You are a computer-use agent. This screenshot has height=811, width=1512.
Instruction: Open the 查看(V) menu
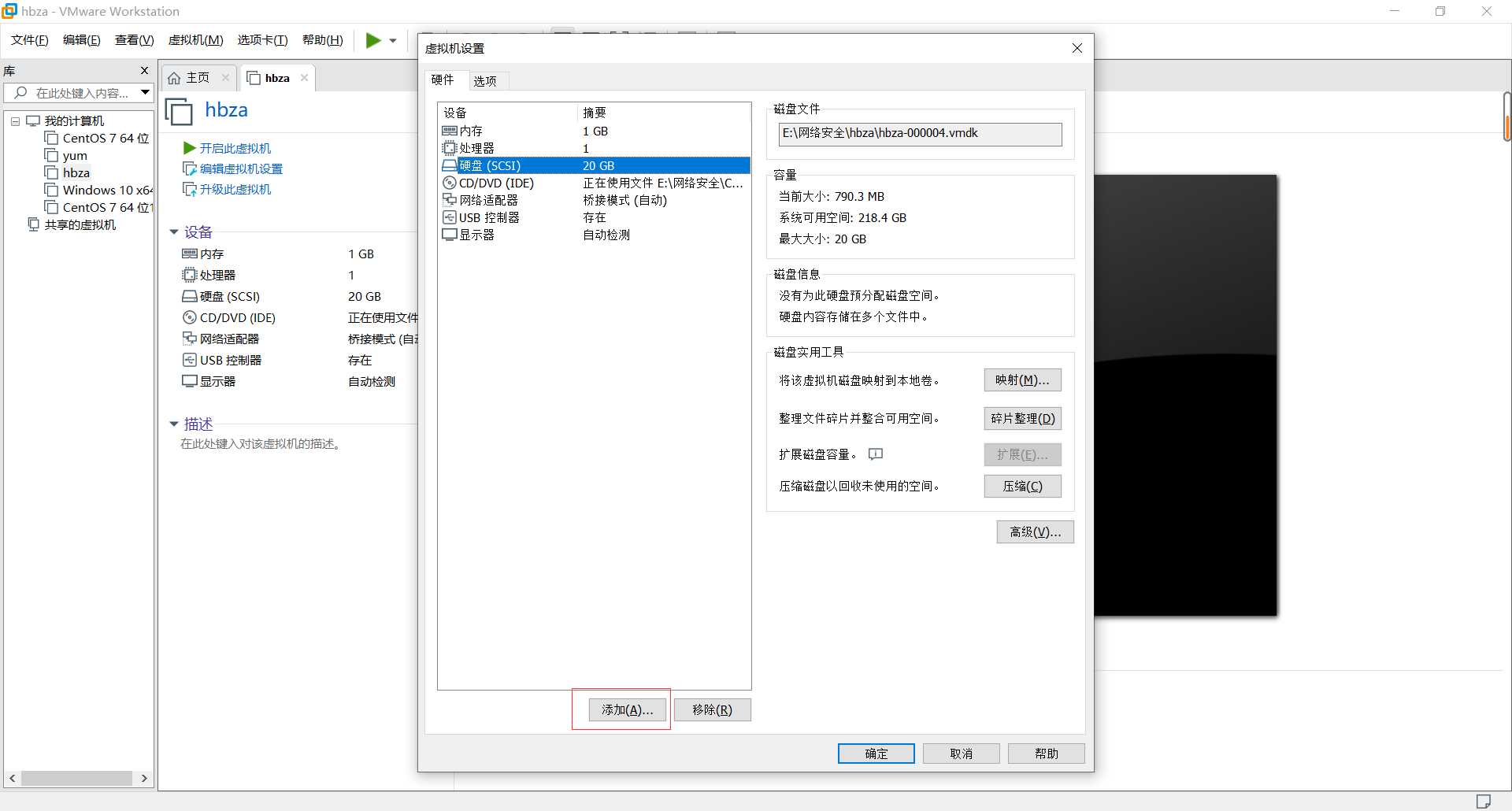pyautogui.click(x=135, y=40)
